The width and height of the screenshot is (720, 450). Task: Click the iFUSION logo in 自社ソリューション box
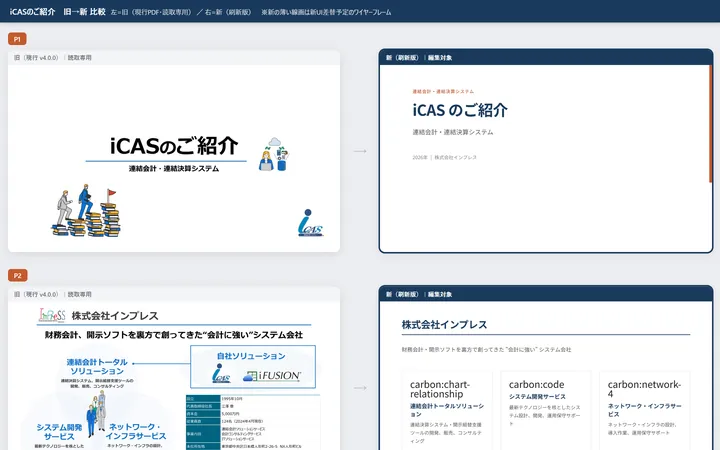[x=272, y=376]
